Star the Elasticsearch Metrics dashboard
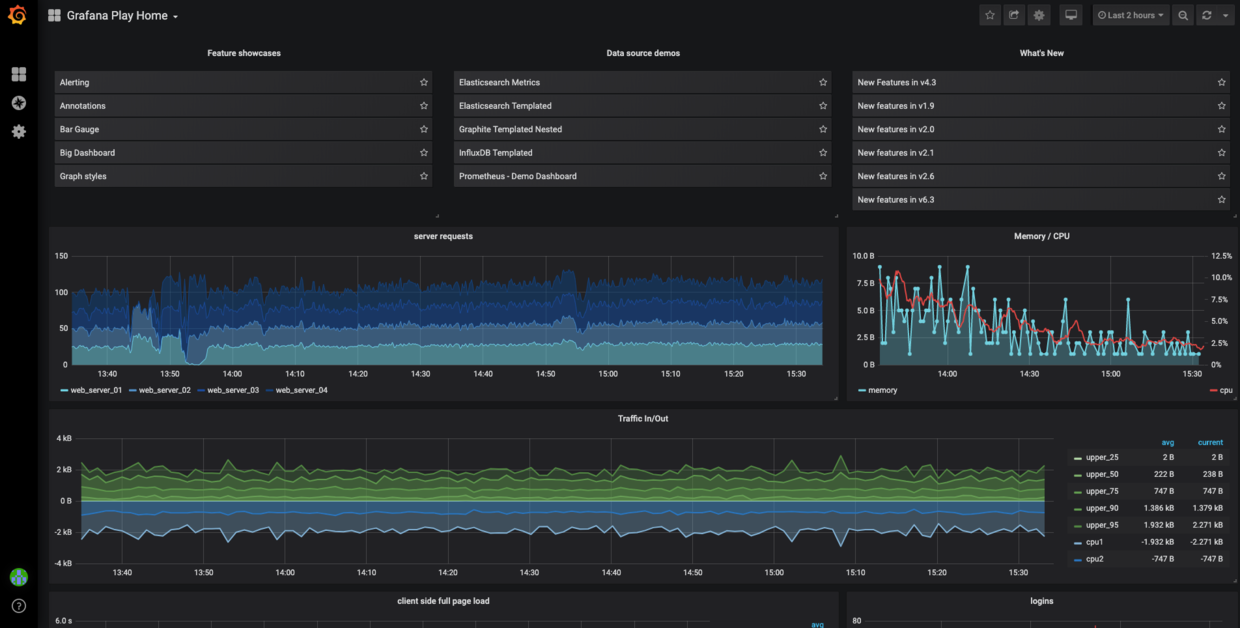1240x628 pixels. tap(823, 82)
